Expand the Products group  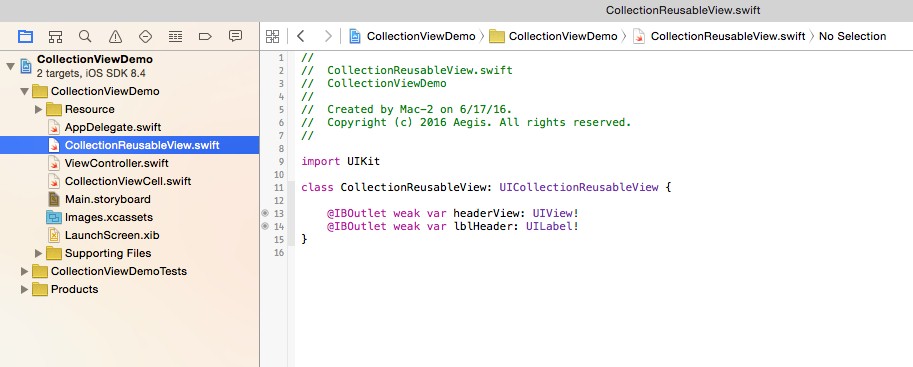[24, 290]
